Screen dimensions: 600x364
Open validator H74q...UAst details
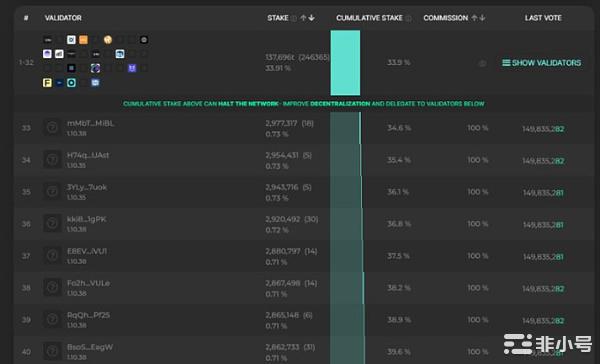(x=88, y=155)
